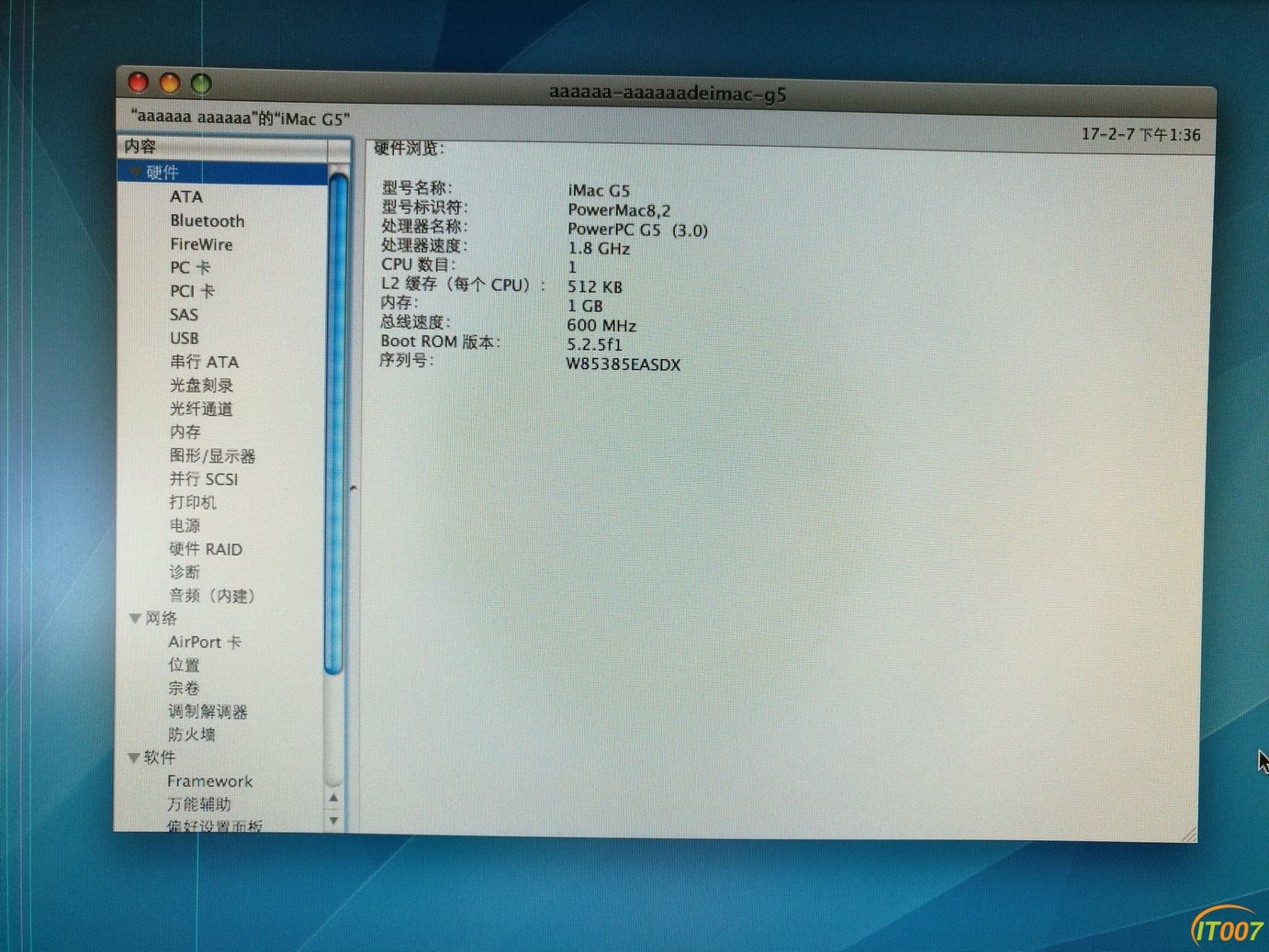
Task: Click the Boot ROM 版本 label
Action: (441, 342)
